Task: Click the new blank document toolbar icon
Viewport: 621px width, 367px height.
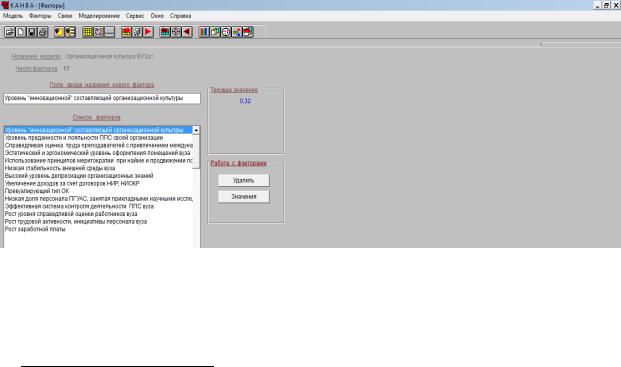Action: pos(21,32)
